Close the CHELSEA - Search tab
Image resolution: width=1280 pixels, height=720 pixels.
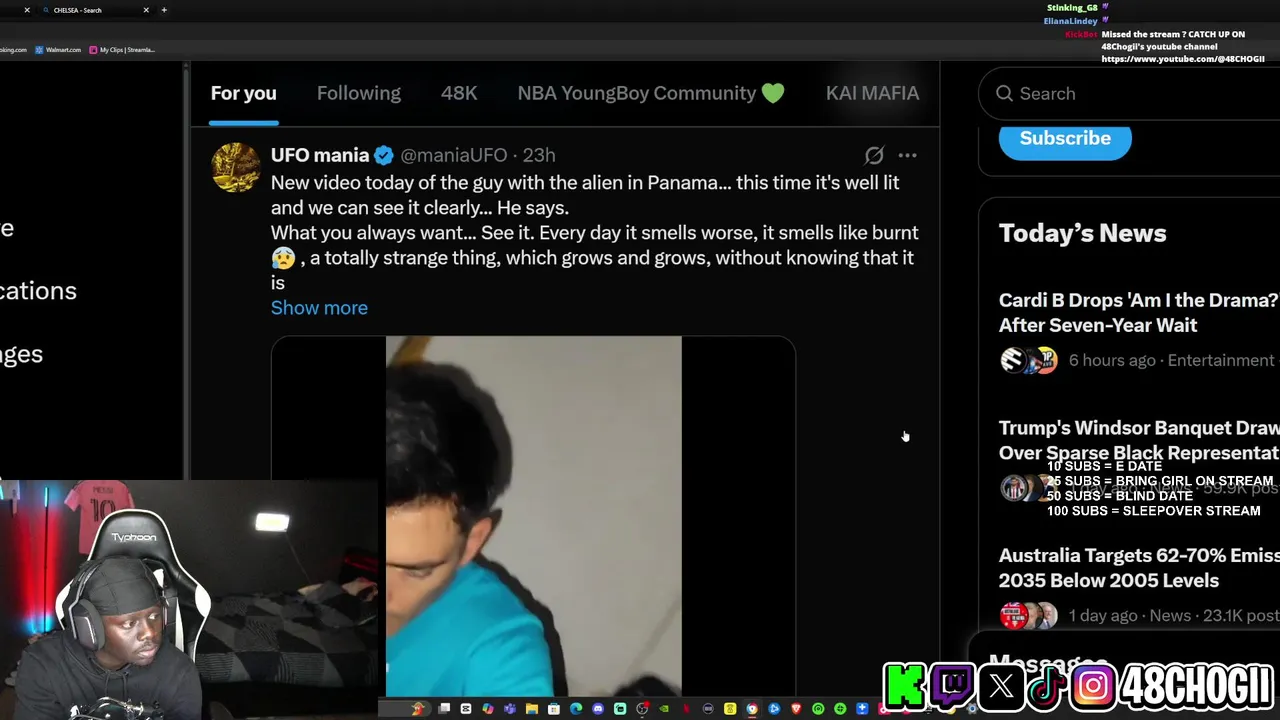click(146, 10)
